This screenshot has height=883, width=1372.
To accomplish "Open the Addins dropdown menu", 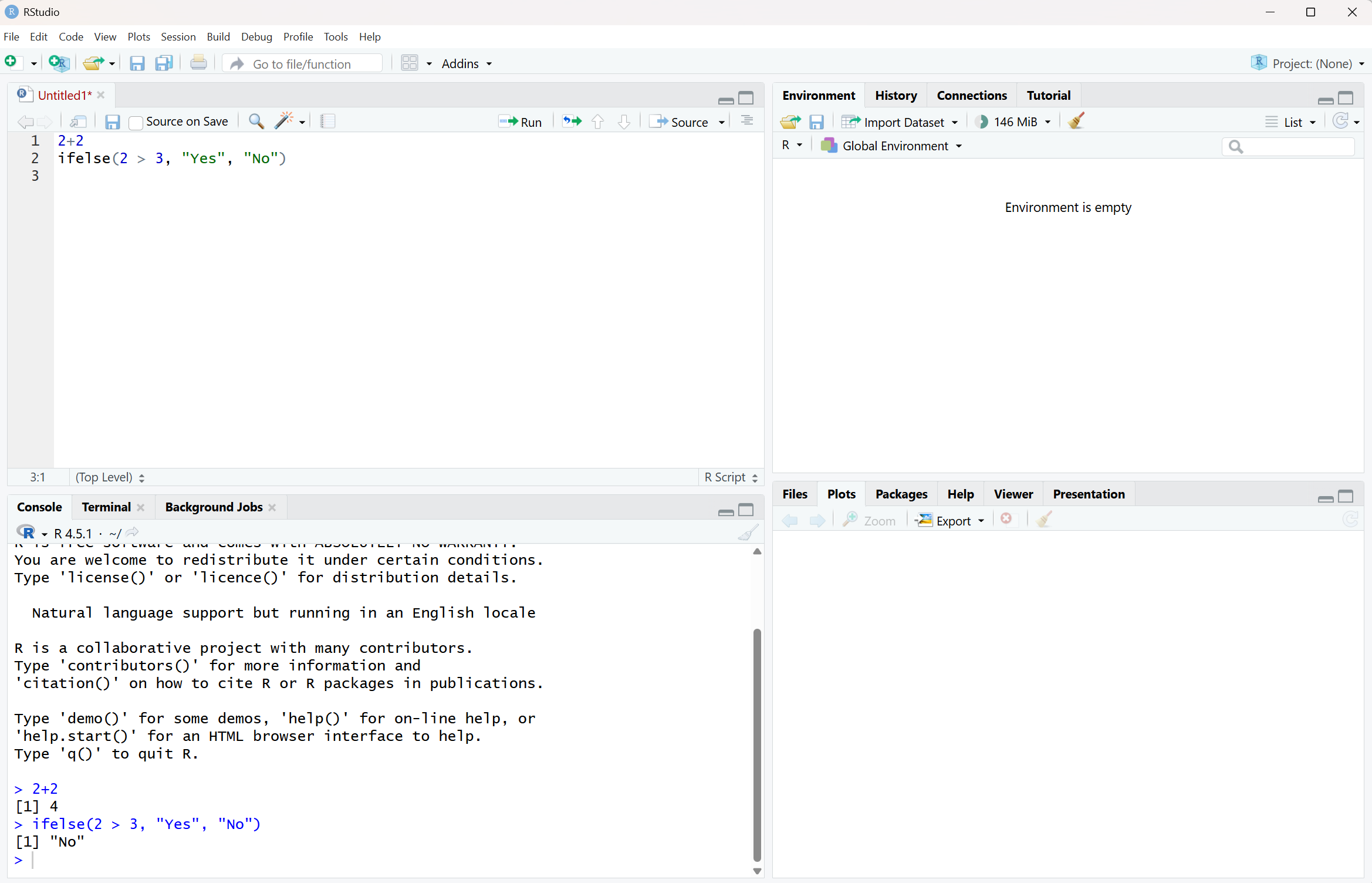I will pyautogui.click(x=467, y=64).
